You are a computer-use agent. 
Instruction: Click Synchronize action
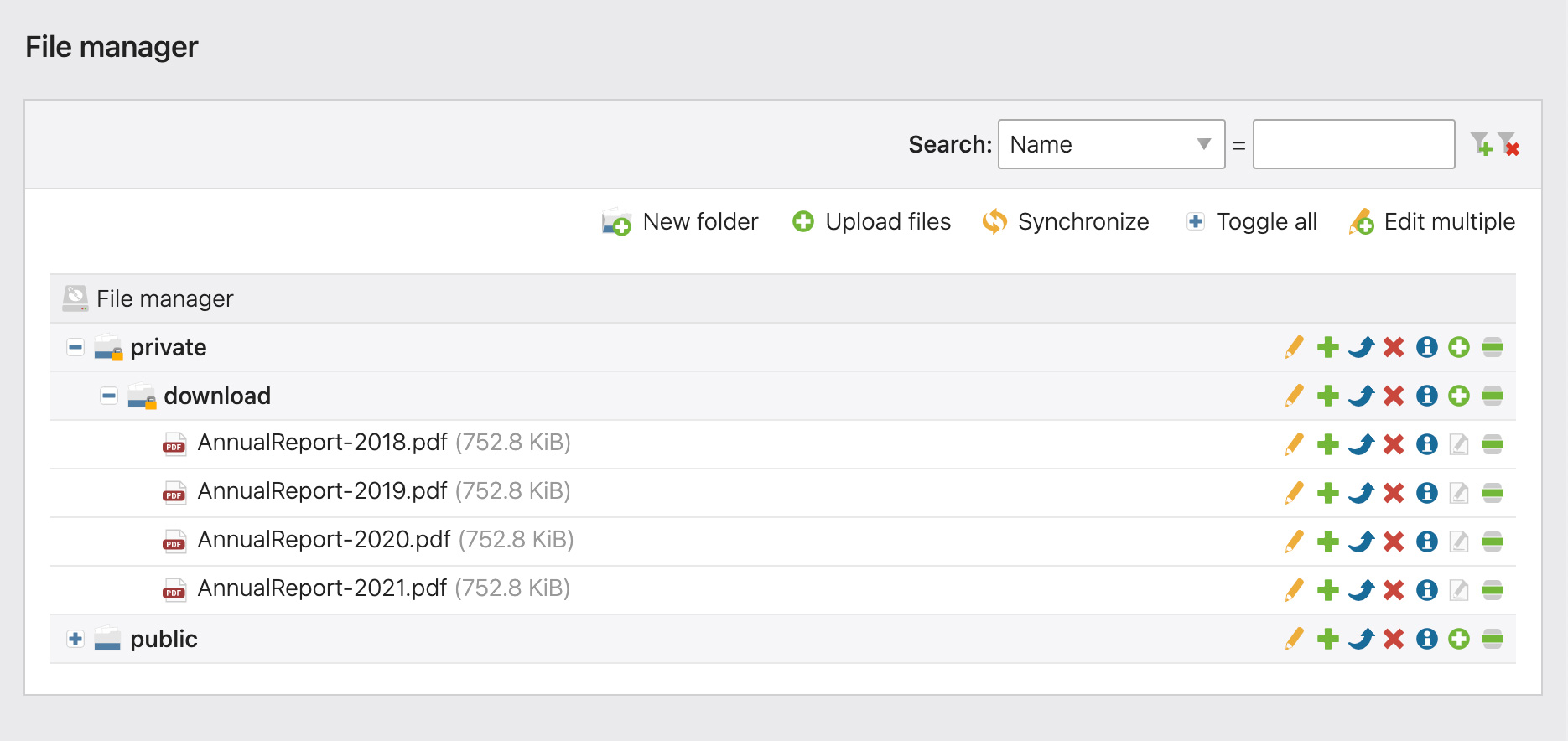tap(1066, 221)
